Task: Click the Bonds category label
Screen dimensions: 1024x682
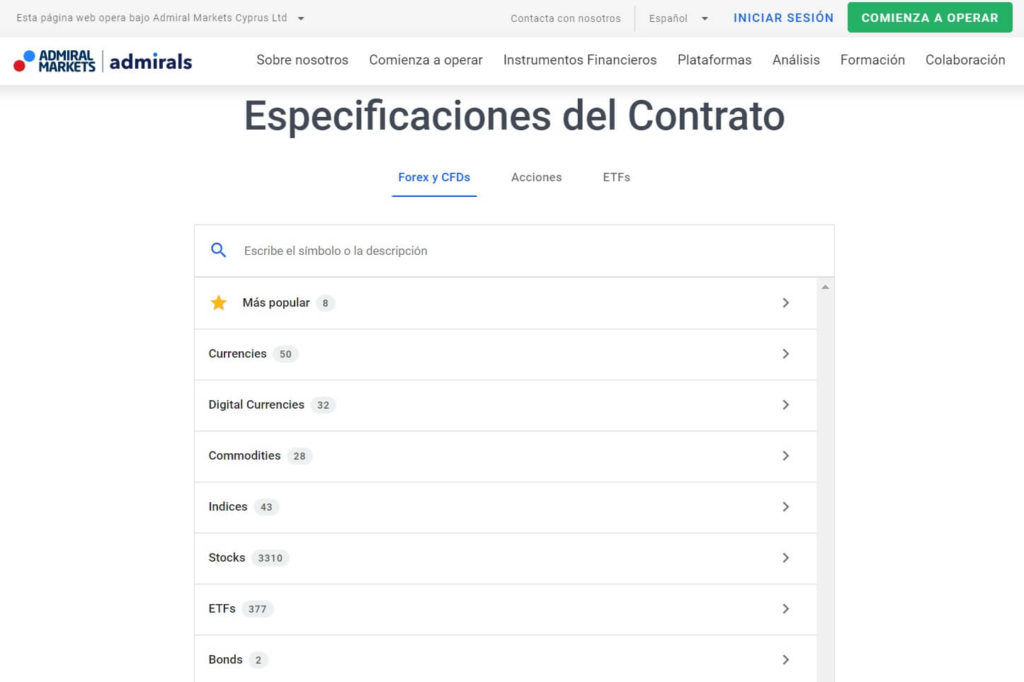Action: [225, 659]
